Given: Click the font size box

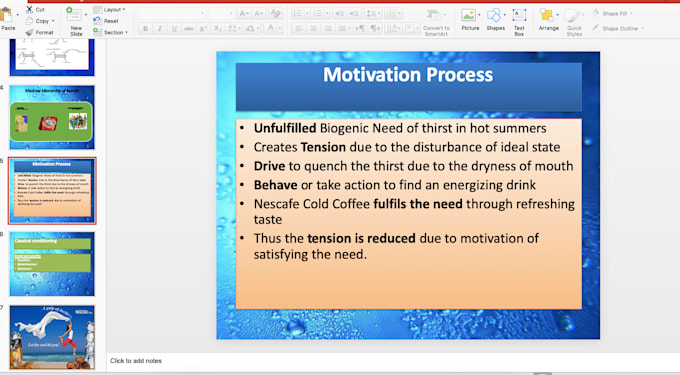Looking at the screenshot, I should [x=221, y=13].
